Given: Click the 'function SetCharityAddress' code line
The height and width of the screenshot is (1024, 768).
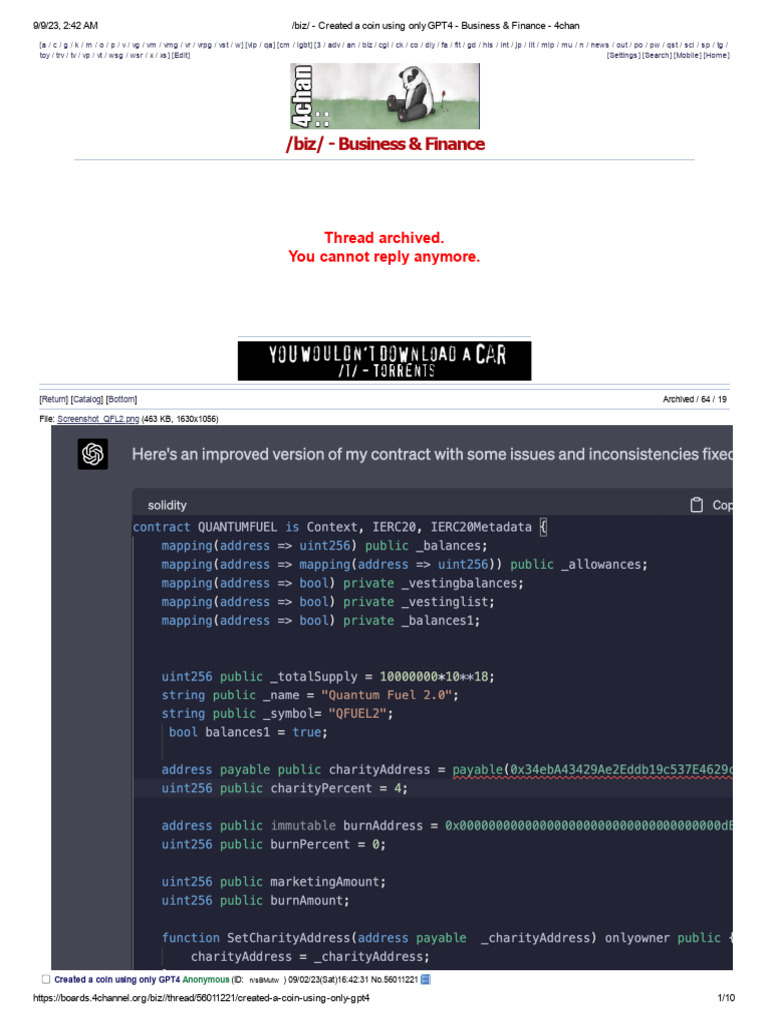Looking at the screenshot, I should click(447, 938).
